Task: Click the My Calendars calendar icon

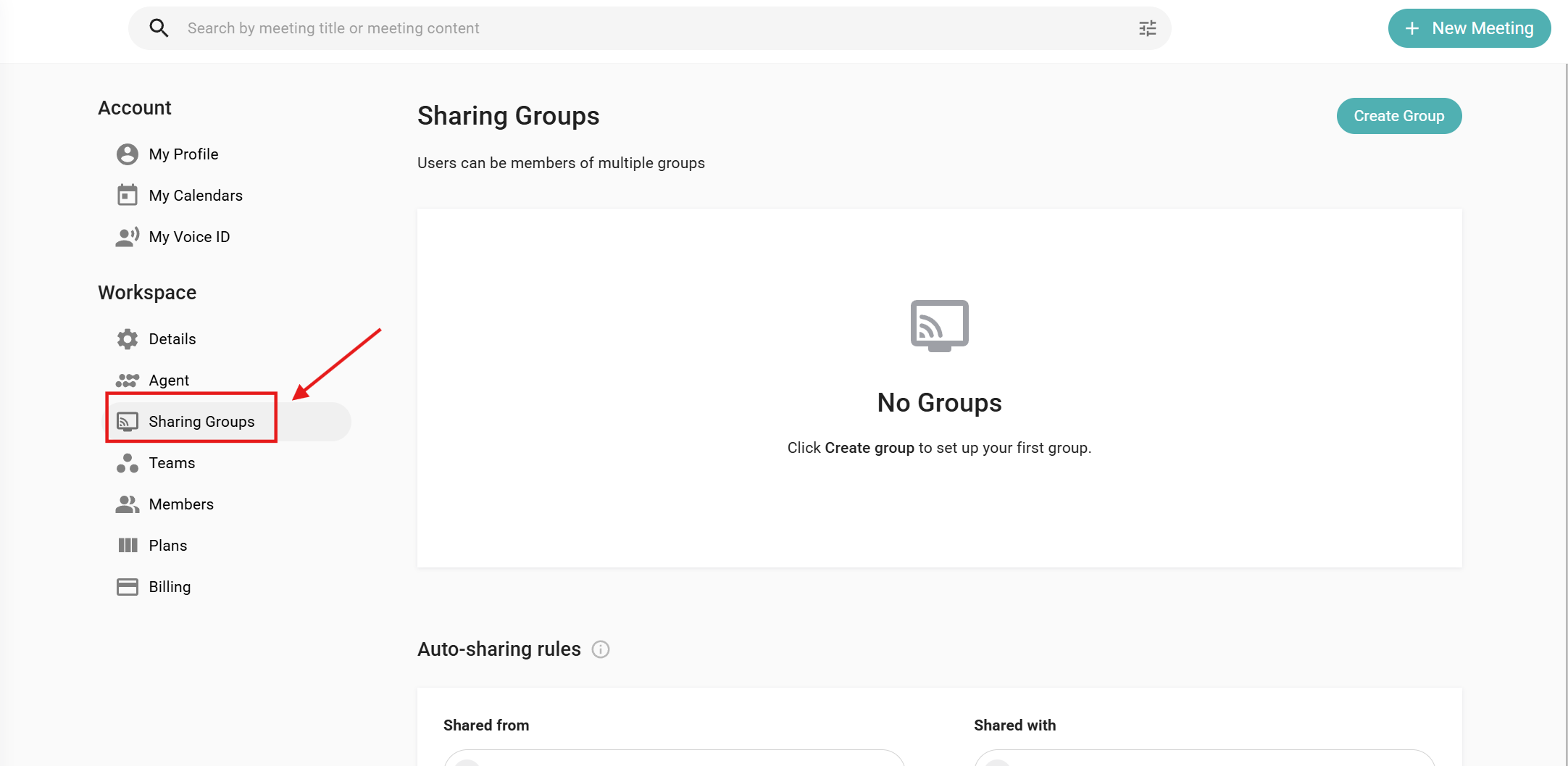Action: point(128,196)
